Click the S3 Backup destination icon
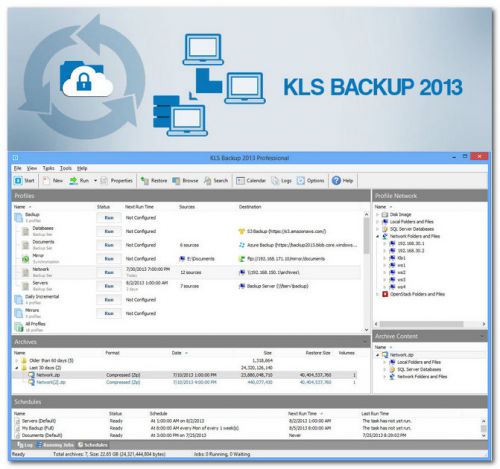 click(242, 231)
